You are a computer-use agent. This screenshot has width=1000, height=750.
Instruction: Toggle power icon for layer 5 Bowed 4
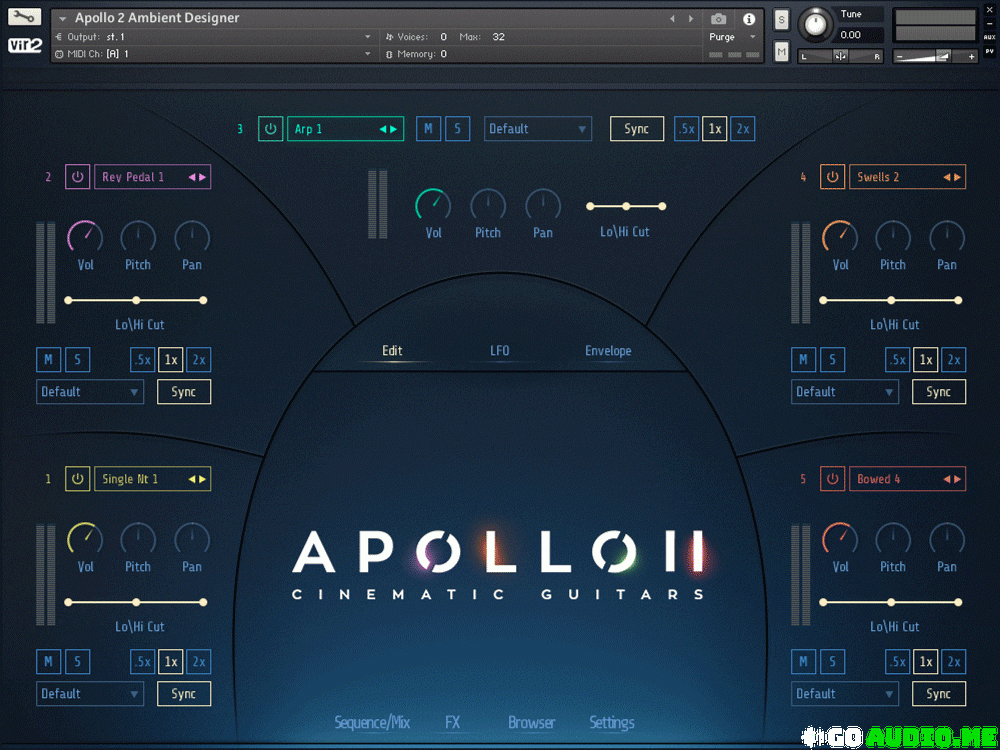pyautogui.click(x=833, y=479)
